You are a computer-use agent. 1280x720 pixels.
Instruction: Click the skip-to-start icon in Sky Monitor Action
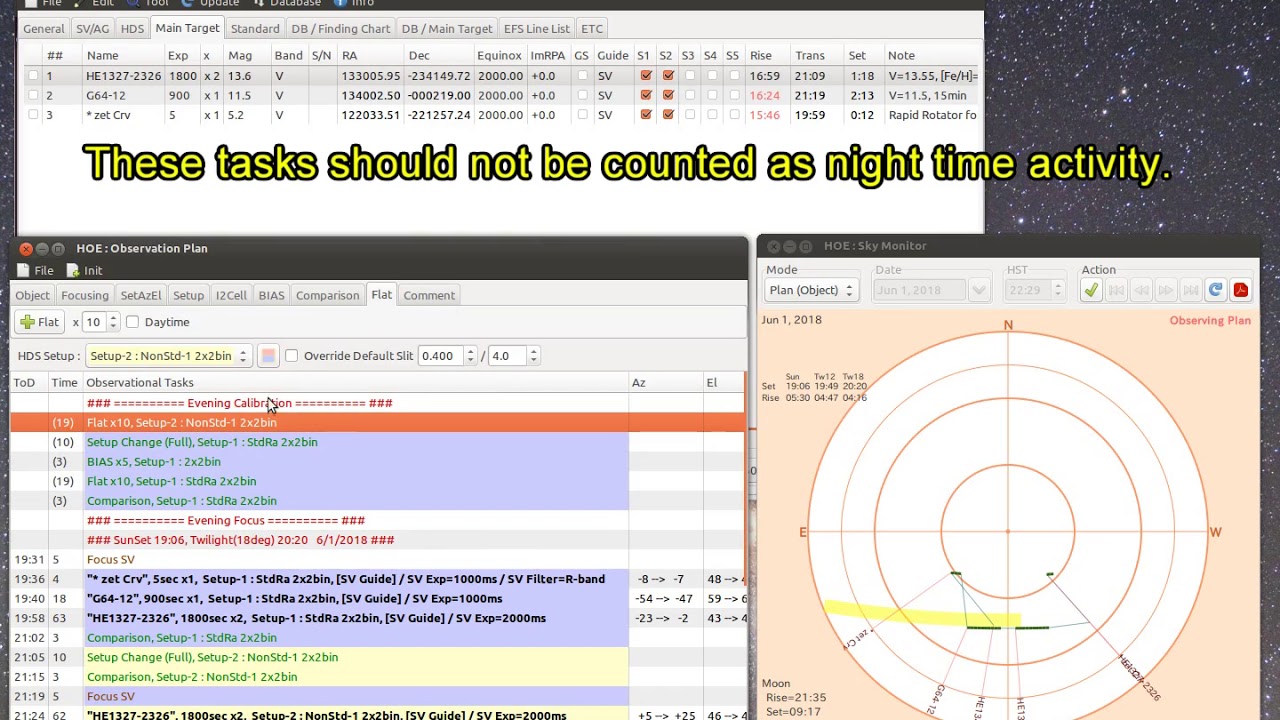click(x=1116, y=290)
